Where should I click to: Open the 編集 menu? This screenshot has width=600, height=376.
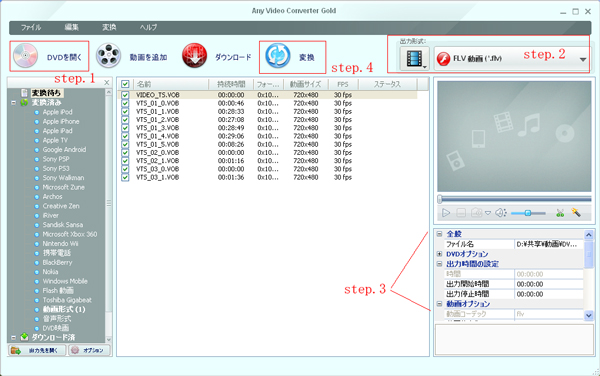pyautogui.click(x=72, y=28)
